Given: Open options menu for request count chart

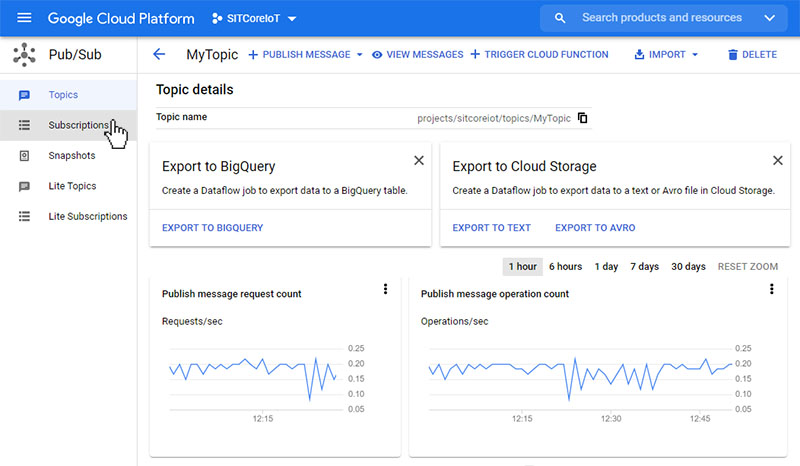Looking at the screenshot, I should [x=385, y=289].
